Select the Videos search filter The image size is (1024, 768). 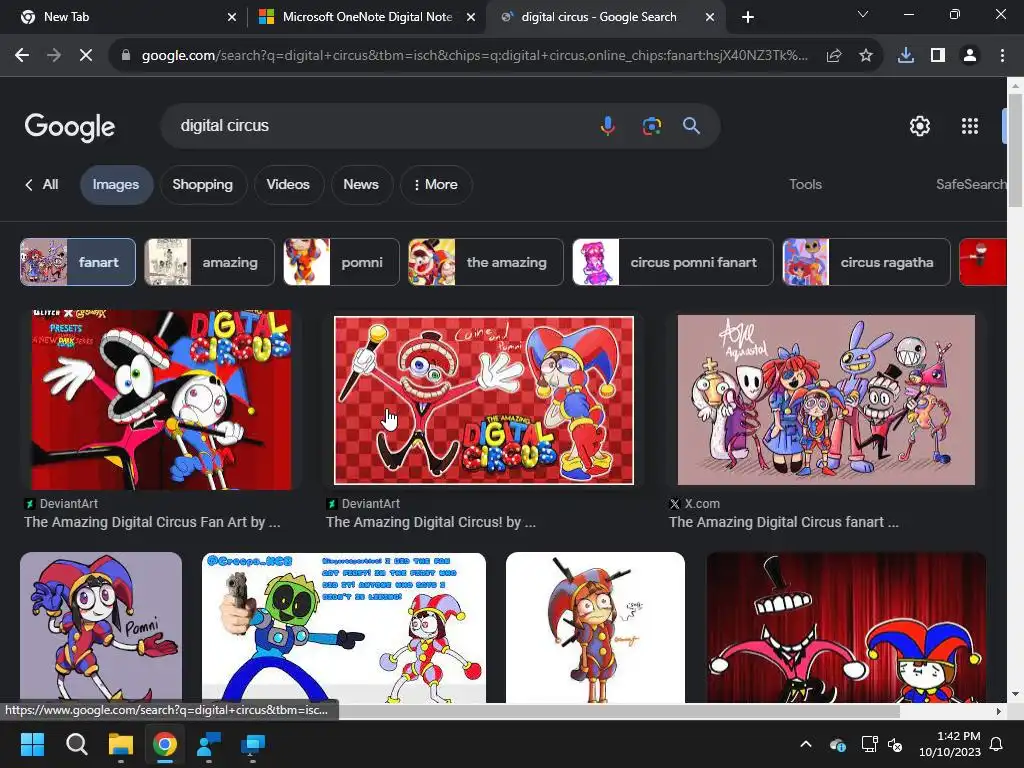coord(288,185)
